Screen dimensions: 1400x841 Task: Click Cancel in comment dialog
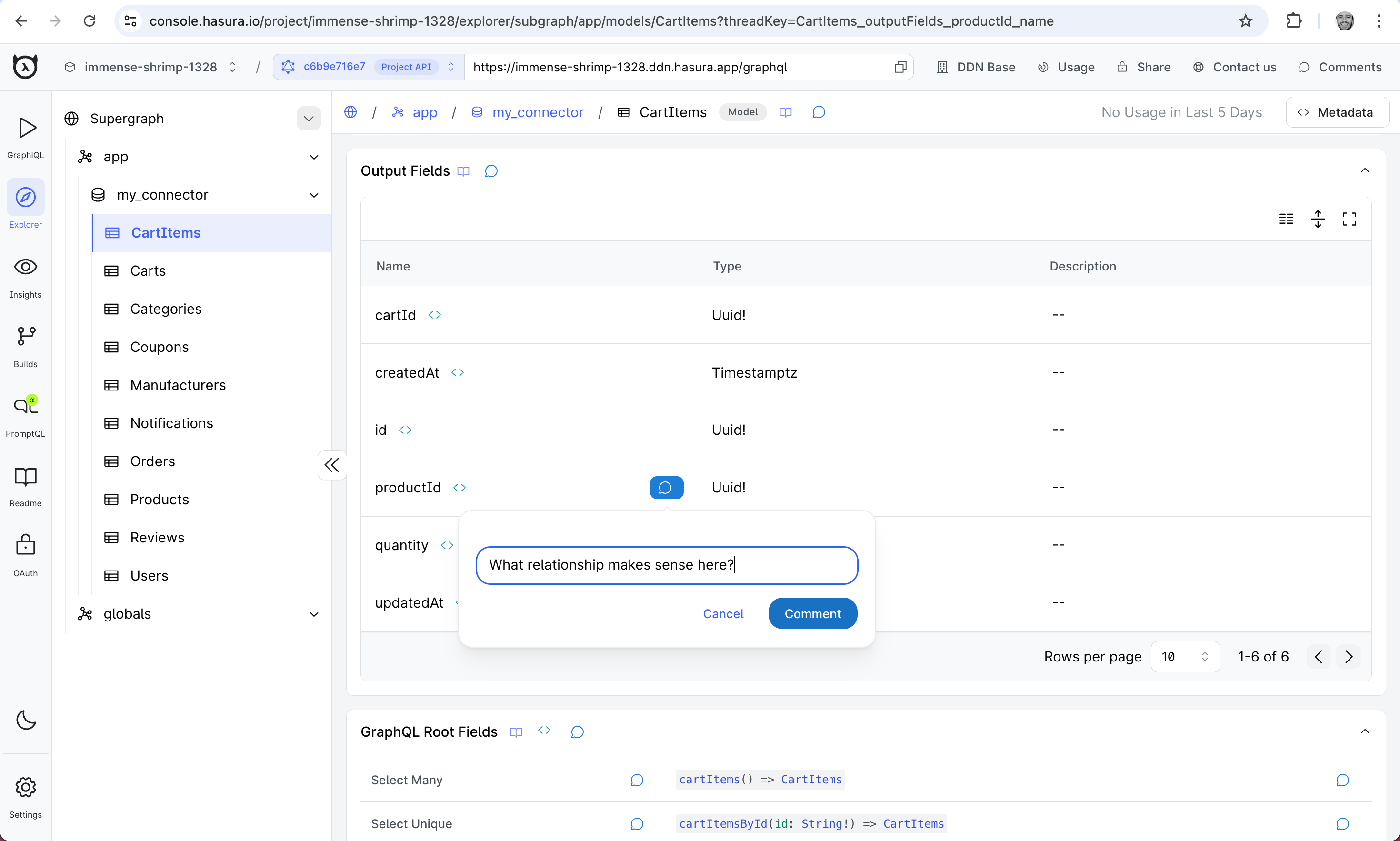722,613
